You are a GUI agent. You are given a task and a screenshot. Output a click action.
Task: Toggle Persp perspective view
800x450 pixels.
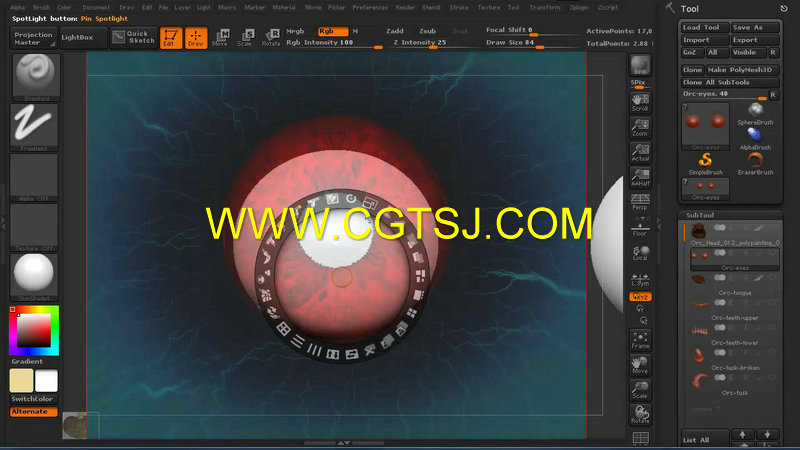(x=640, y=202)
